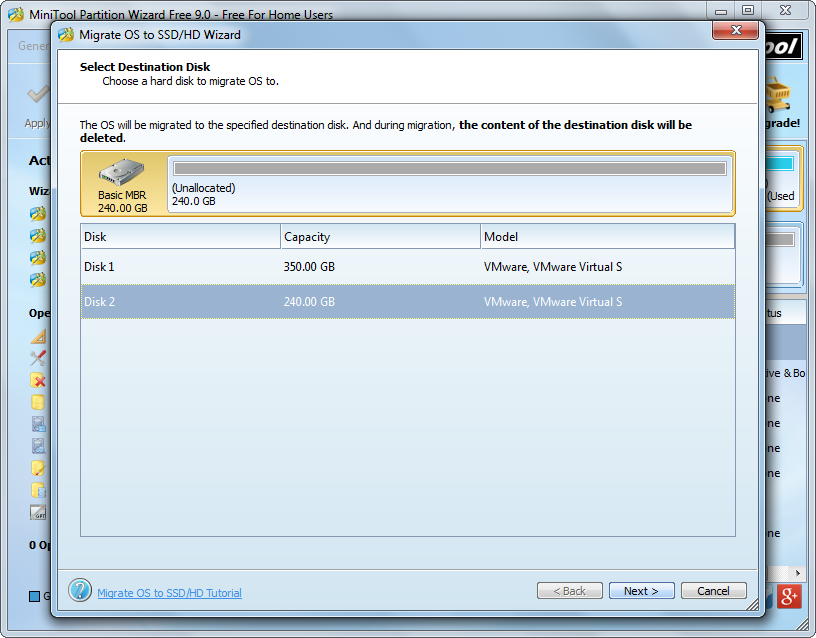Click the blue help question mark icon
This screenshot has width=816, height=638.
click(80, 590)
